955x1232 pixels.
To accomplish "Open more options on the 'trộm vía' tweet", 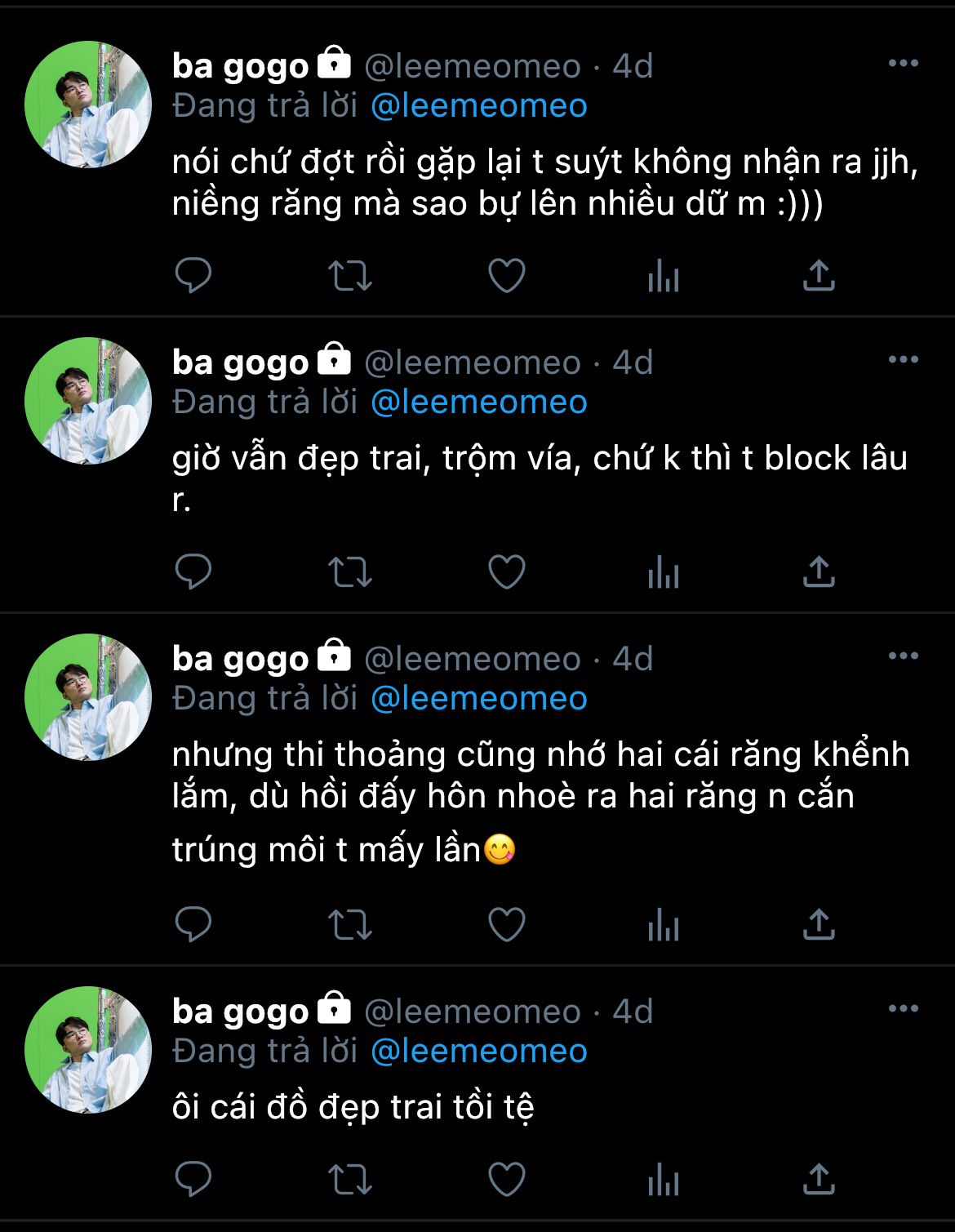I will (x=903, y=360).
